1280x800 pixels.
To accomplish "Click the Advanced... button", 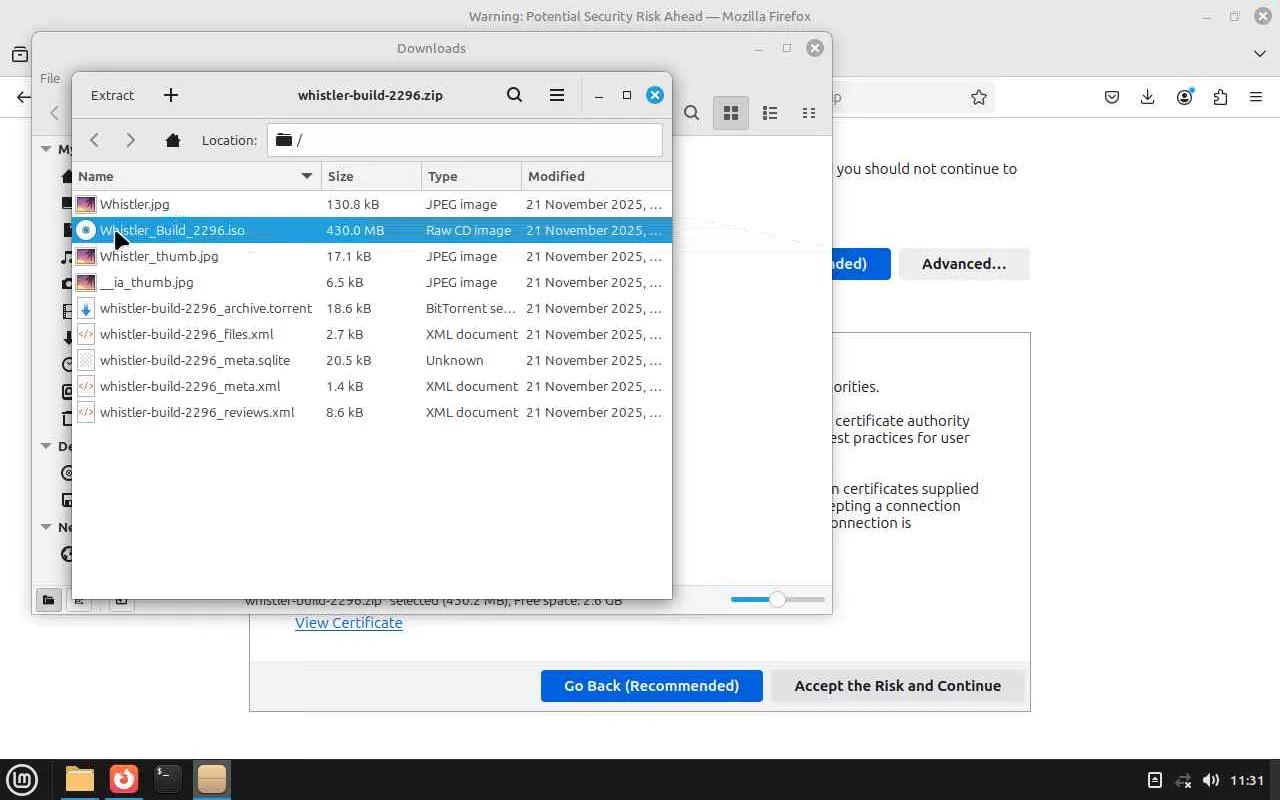I will pyautogui.click(x=964, y=264).
